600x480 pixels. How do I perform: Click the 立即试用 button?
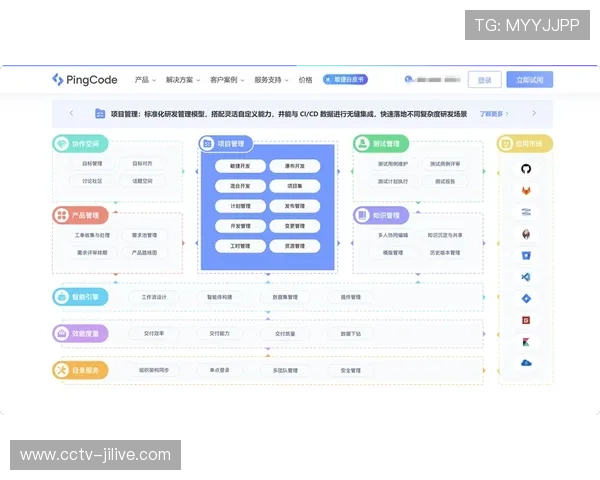[x=530, y=80]
